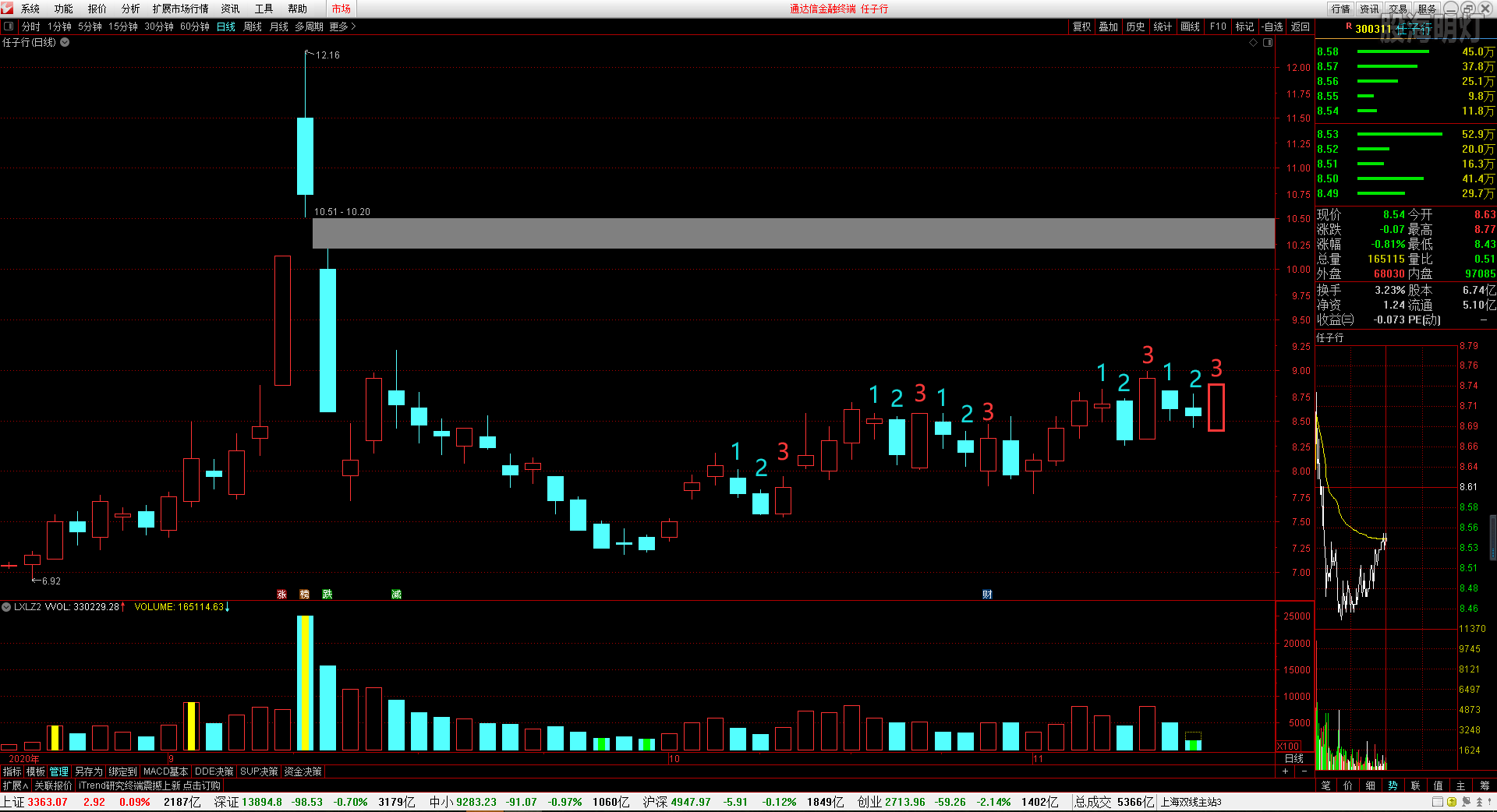The height and width of the screenshot is (812, 1497).
Task: Click the app logo icon in the title bar
Action: 7,8
